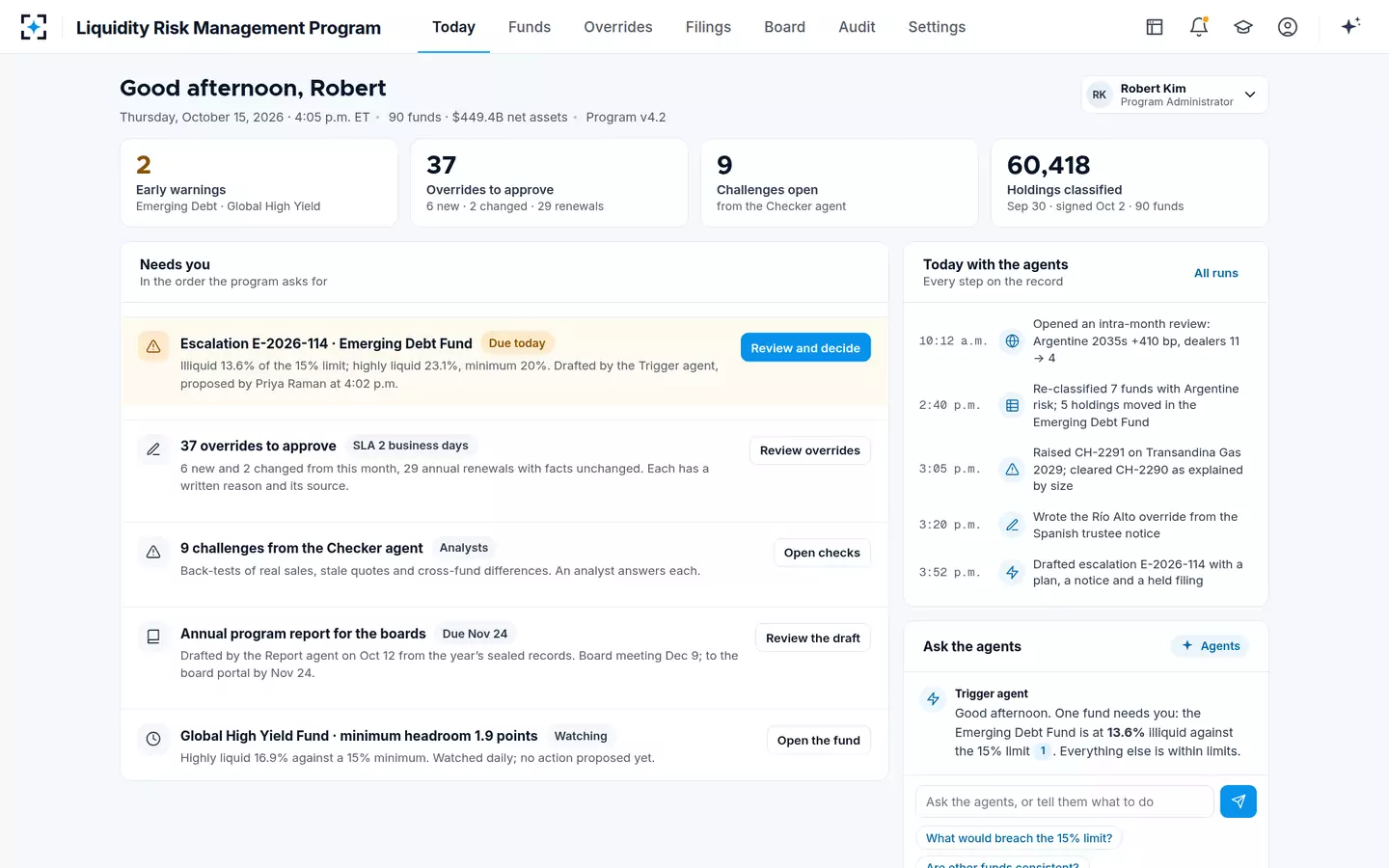
Task: Open the Audit tab
Action: click(x=857, y=27)
